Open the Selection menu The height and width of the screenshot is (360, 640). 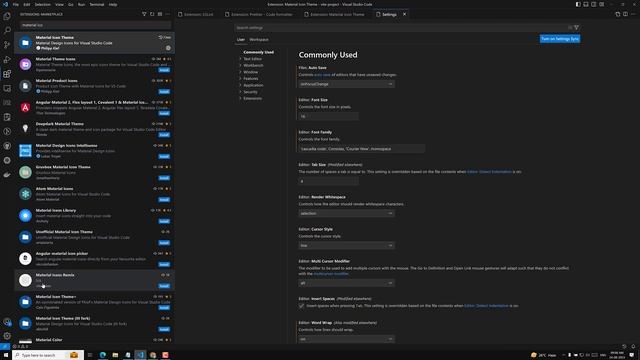coord(42,4)
